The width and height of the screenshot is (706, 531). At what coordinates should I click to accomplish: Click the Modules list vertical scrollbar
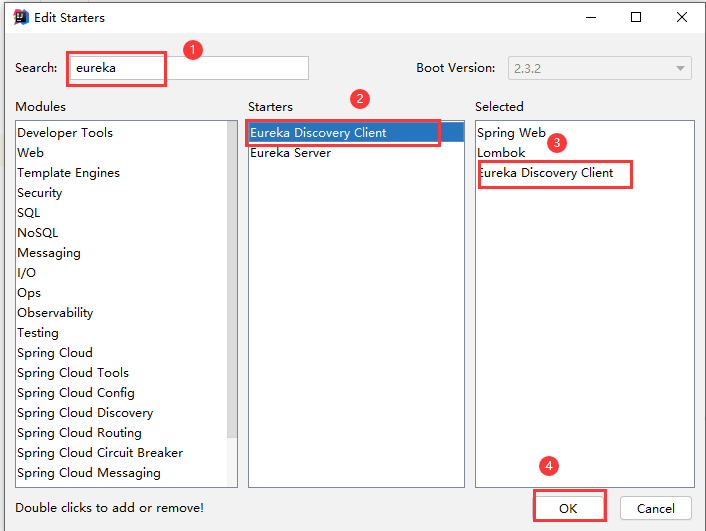(232, 279)
